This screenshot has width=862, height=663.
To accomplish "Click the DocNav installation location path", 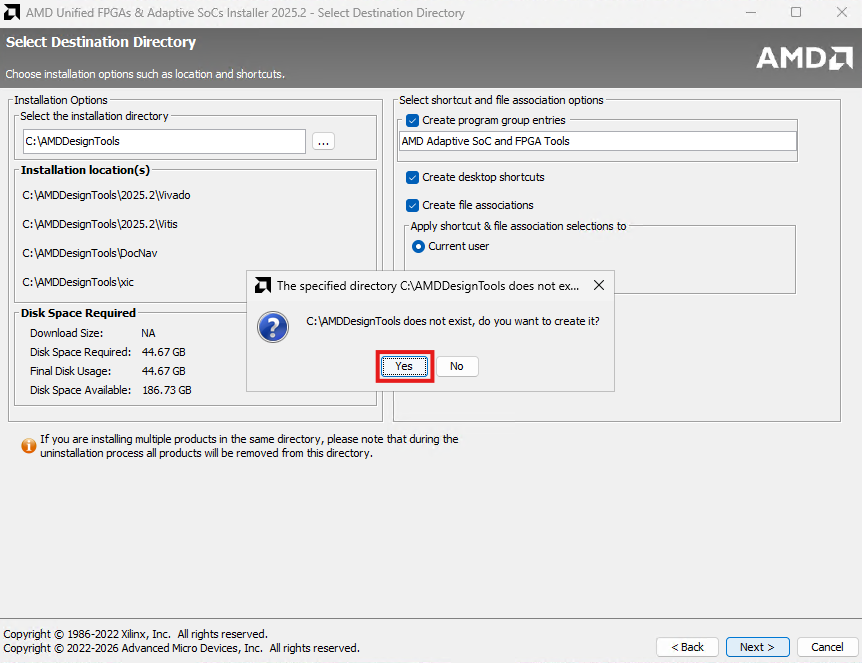I will click(x=90, y=253).
